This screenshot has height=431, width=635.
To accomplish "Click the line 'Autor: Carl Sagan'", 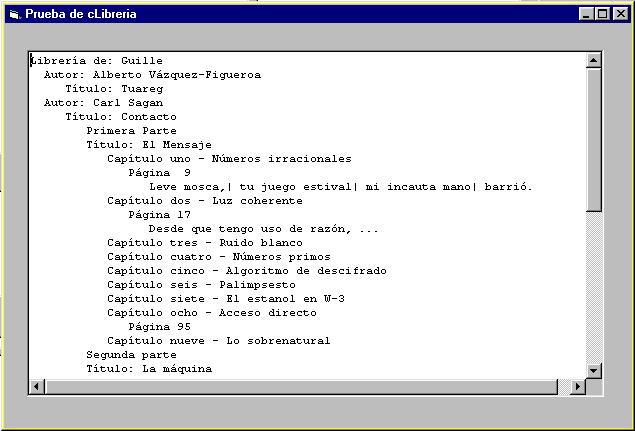I will click(x=104, y=103).
